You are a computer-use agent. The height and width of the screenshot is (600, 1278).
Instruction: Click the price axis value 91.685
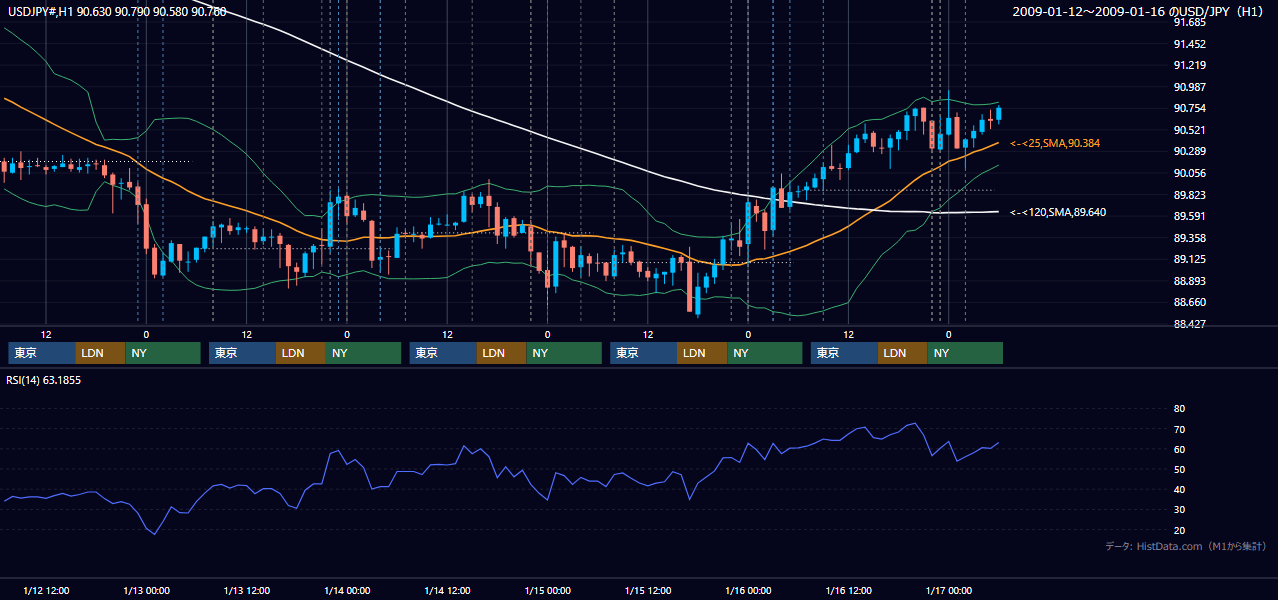[x=1189, y=22]
